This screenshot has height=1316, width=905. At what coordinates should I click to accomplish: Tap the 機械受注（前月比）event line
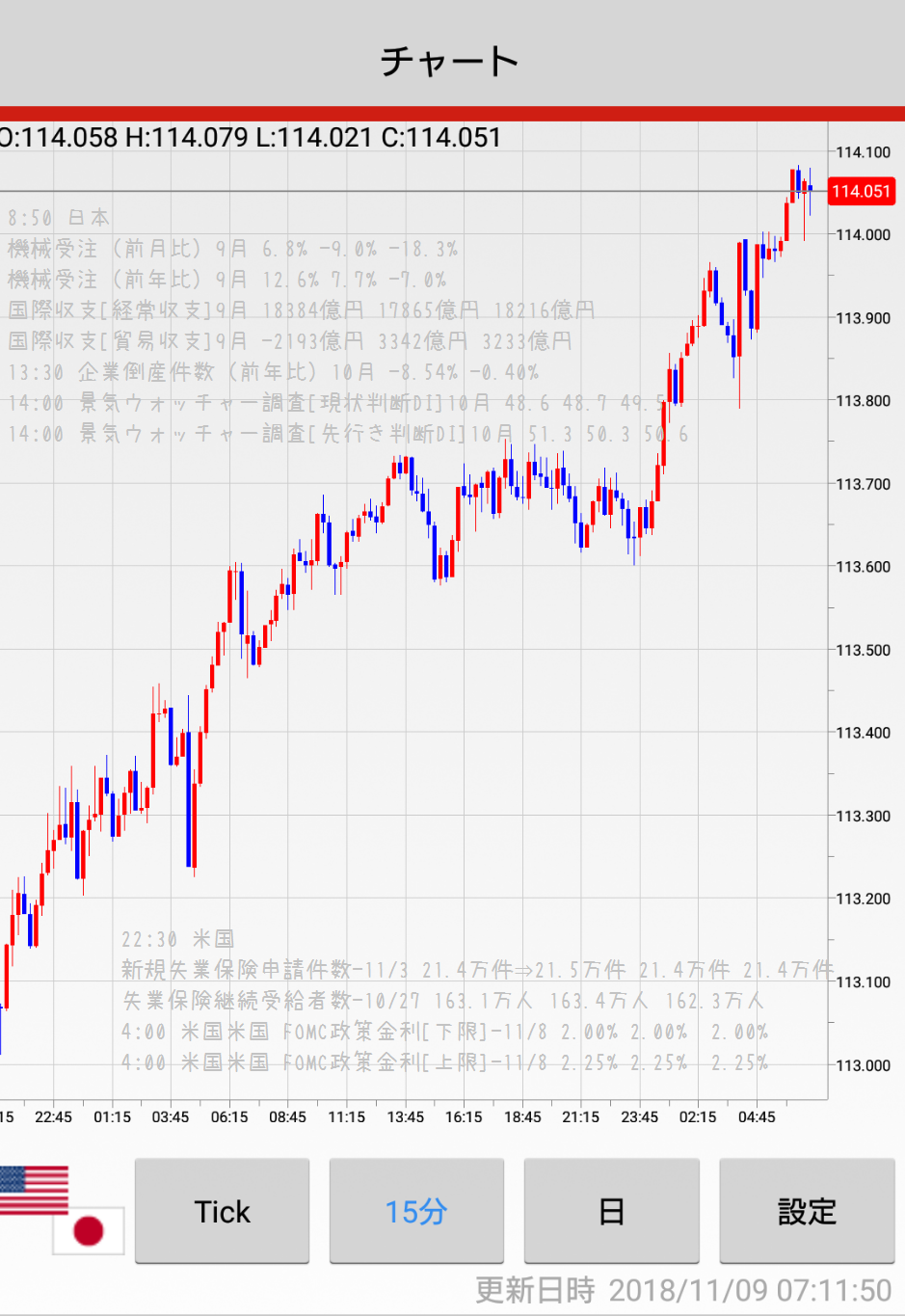click(232, 249)
